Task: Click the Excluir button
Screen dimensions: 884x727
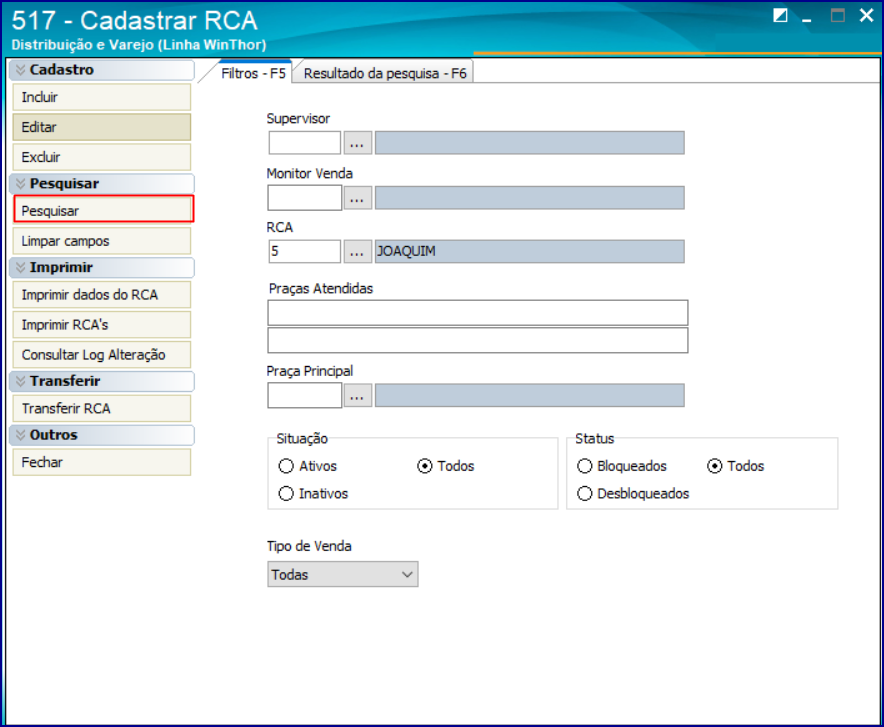Action: click(102, 157)
